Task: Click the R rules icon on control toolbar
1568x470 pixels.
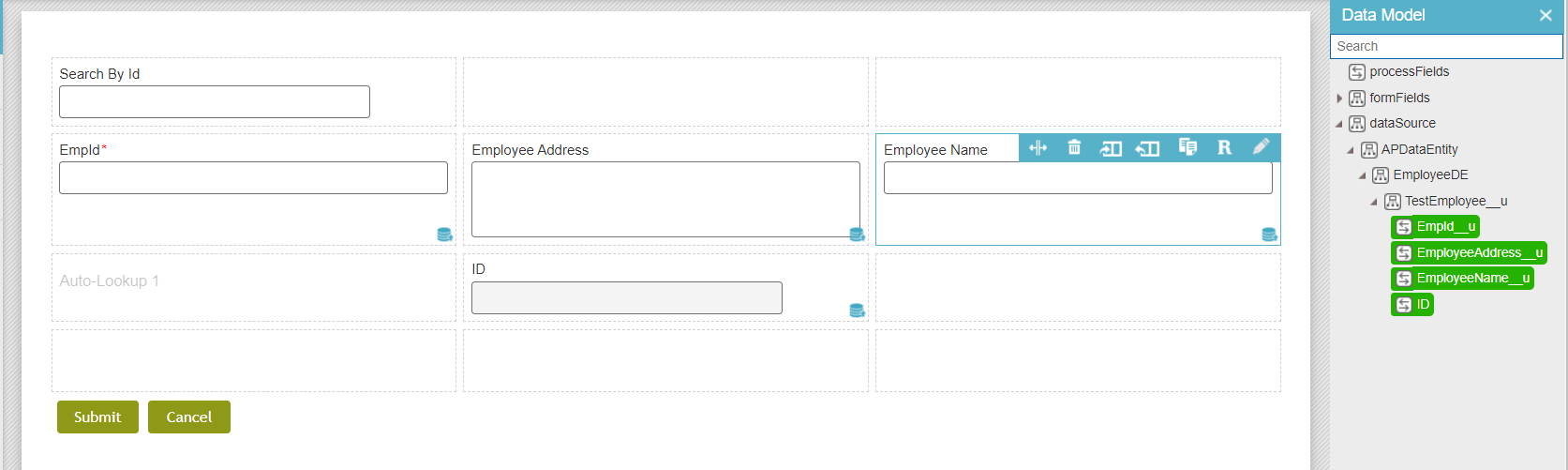Action: tap(1224, 147)
